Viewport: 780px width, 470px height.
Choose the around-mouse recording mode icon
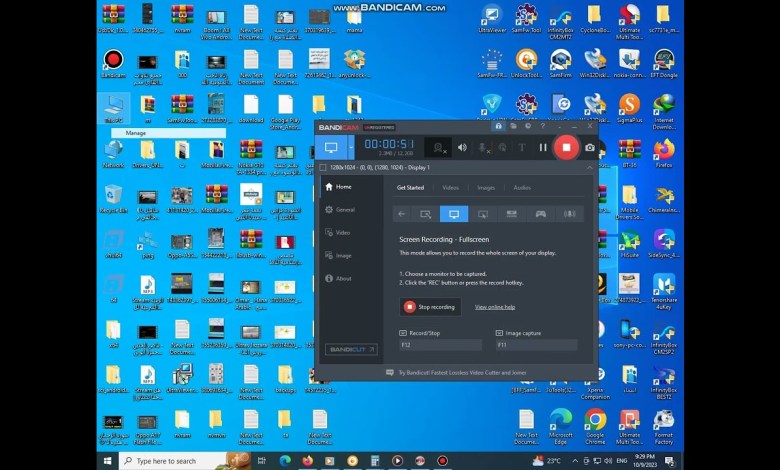[483, 213]
